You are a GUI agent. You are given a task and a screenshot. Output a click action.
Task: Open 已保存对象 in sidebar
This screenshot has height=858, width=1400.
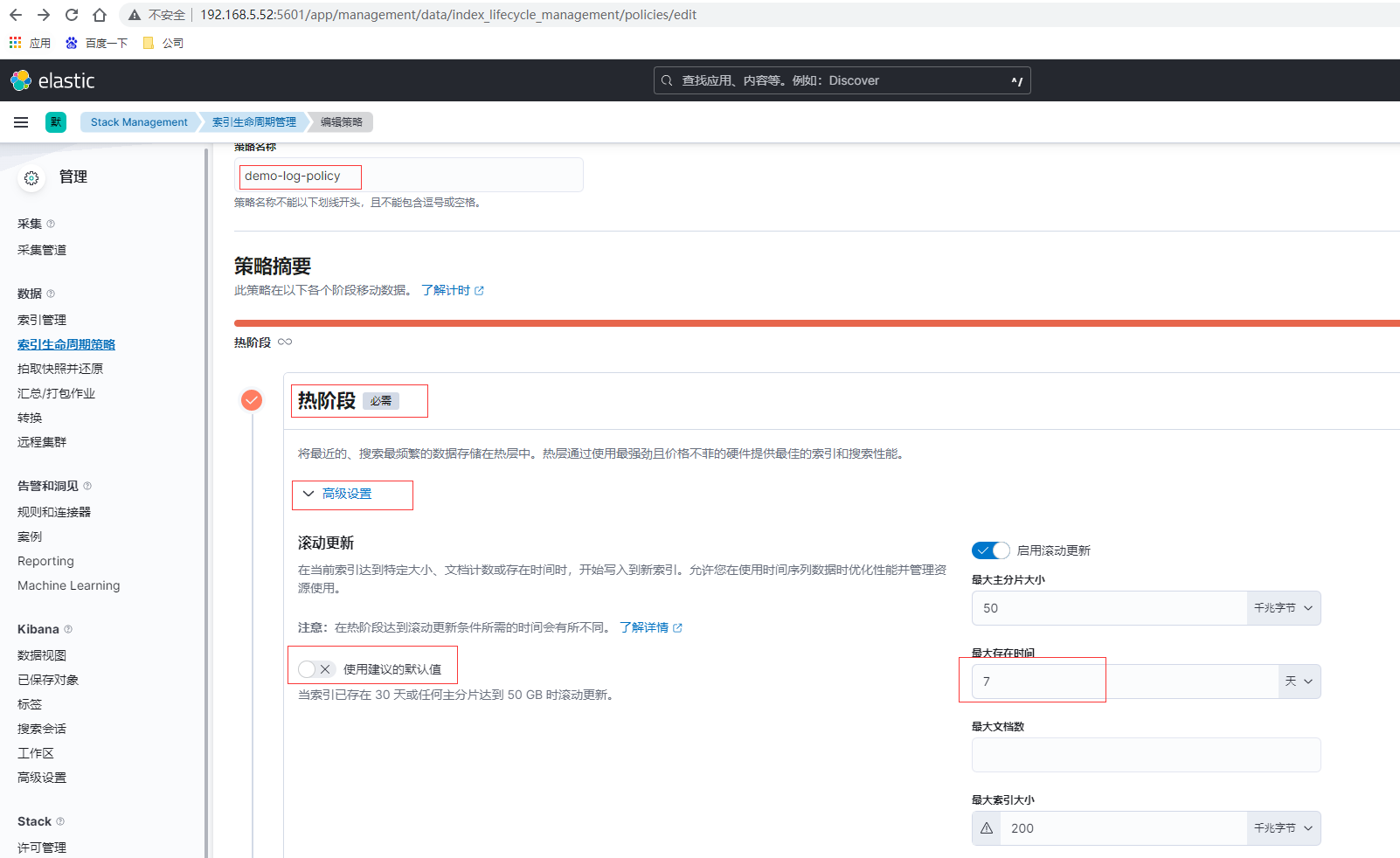(x=48, y=680)
